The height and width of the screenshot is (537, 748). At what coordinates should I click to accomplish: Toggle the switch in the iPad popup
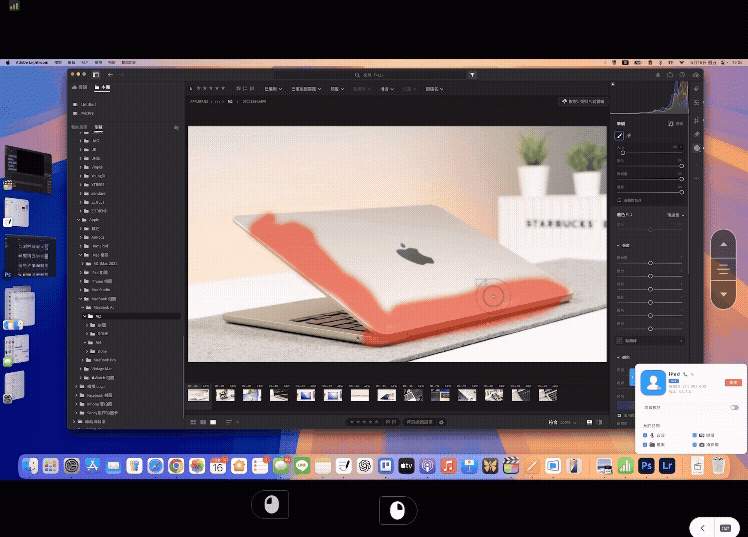point(734,407)
